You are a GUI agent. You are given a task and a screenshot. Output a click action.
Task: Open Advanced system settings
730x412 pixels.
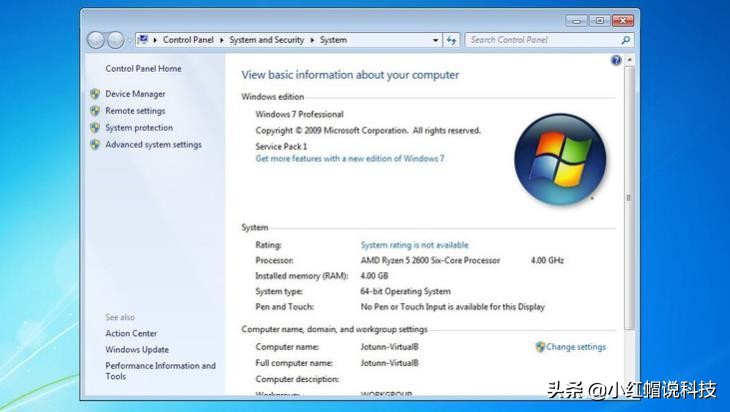[x=153, y=144]
